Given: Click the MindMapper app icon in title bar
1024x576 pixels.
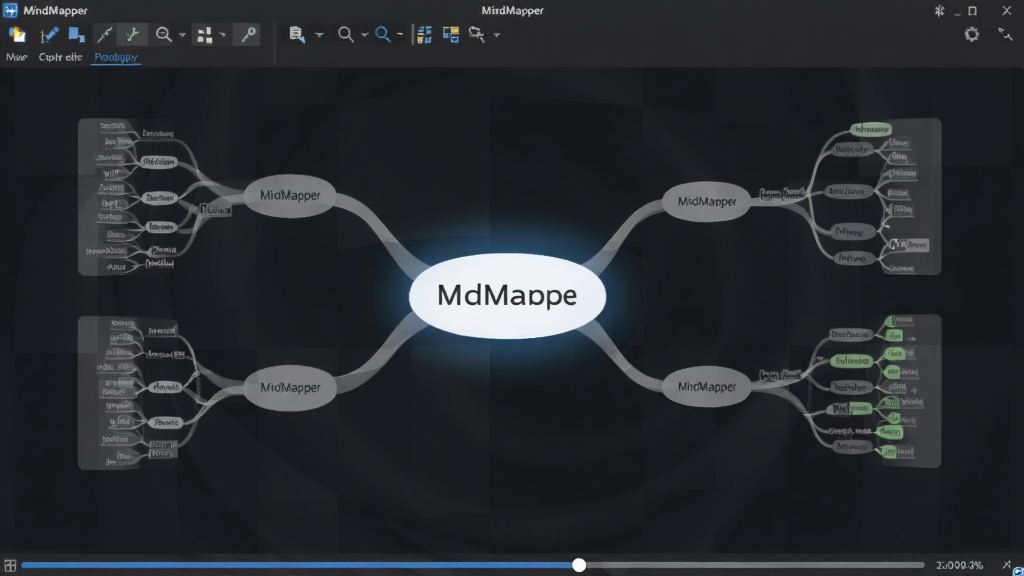Looking at the screenshot, I should tap(10, 10).
